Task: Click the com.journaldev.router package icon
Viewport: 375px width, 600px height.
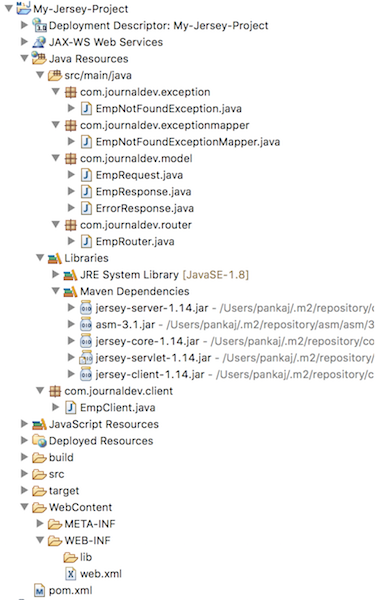Action: click(x=70, y=225)
